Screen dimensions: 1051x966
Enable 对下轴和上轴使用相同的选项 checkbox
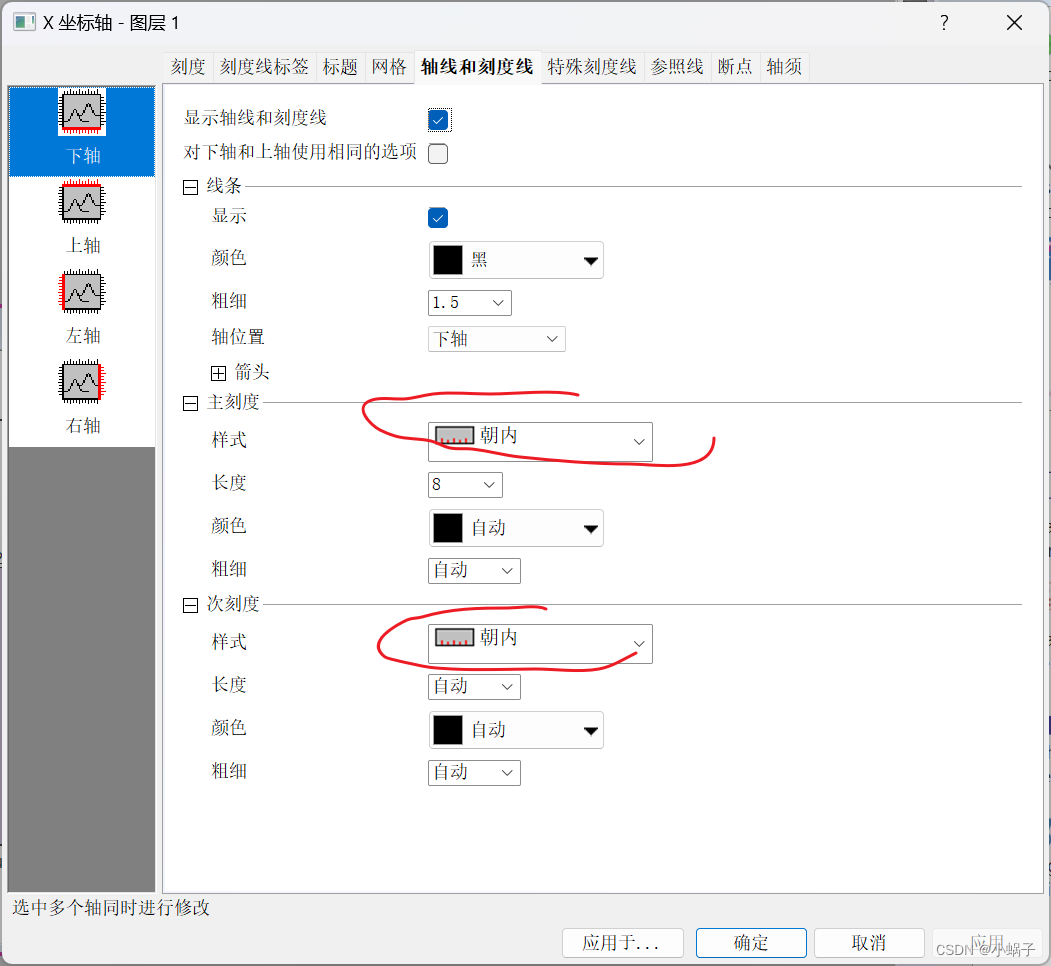(438, 154)
